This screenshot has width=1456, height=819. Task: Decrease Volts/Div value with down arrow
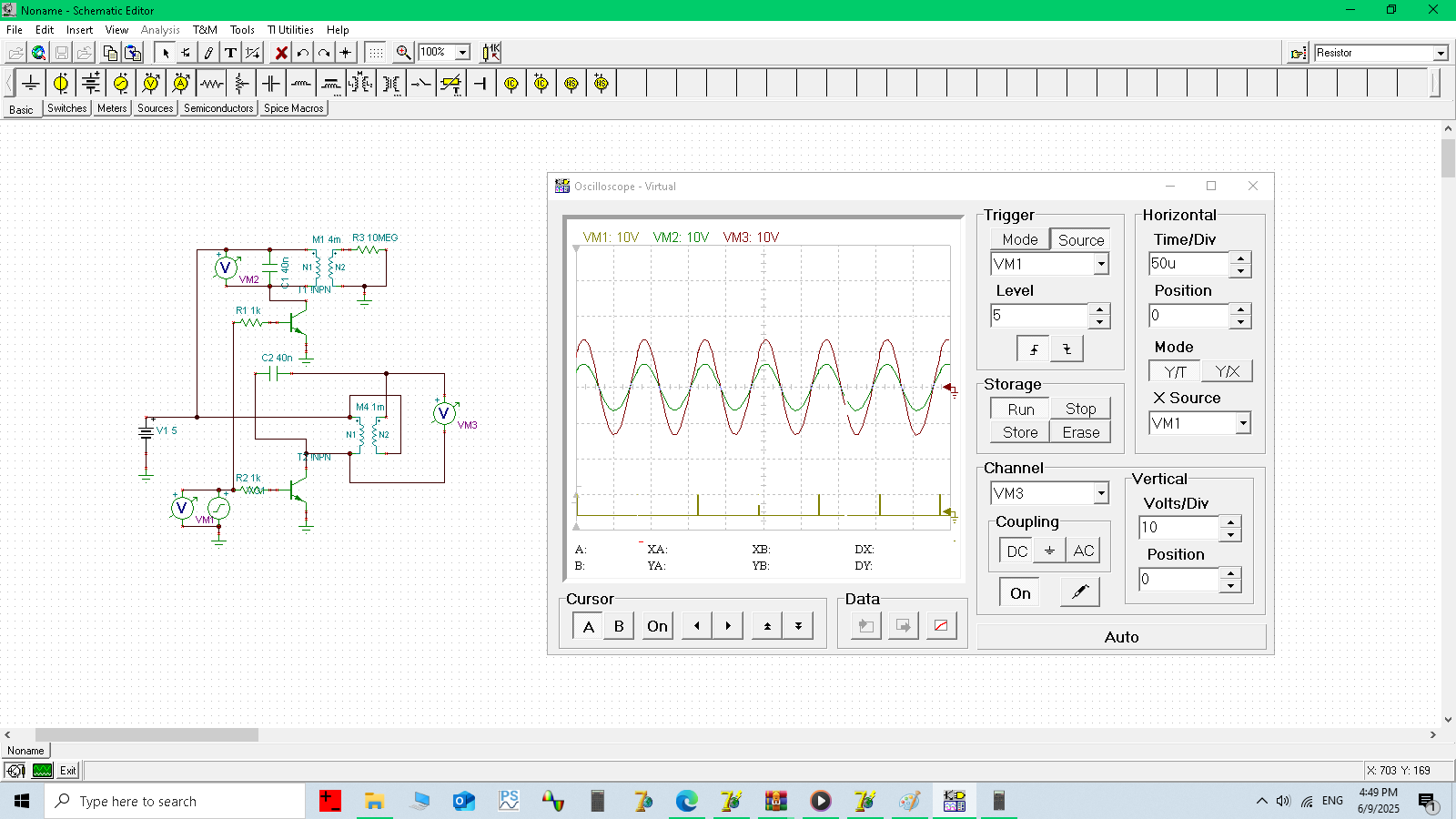coord(1230,534)
